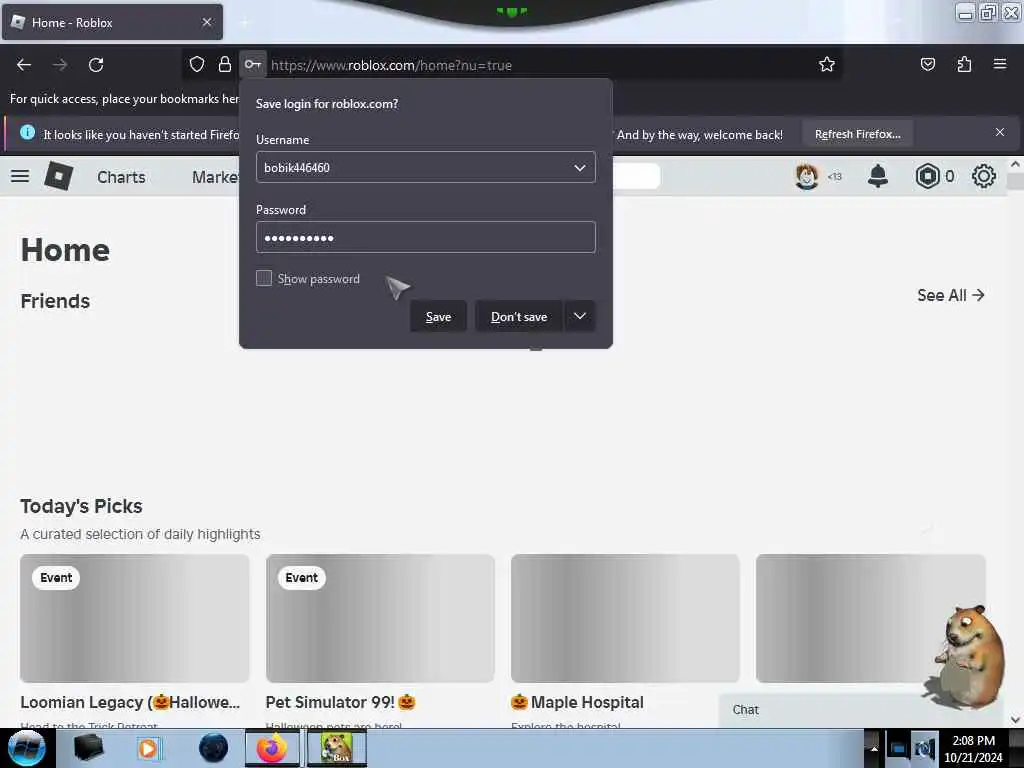Click the Roblox logo icon
The image size is (1024, 768).
click(59, 176)
